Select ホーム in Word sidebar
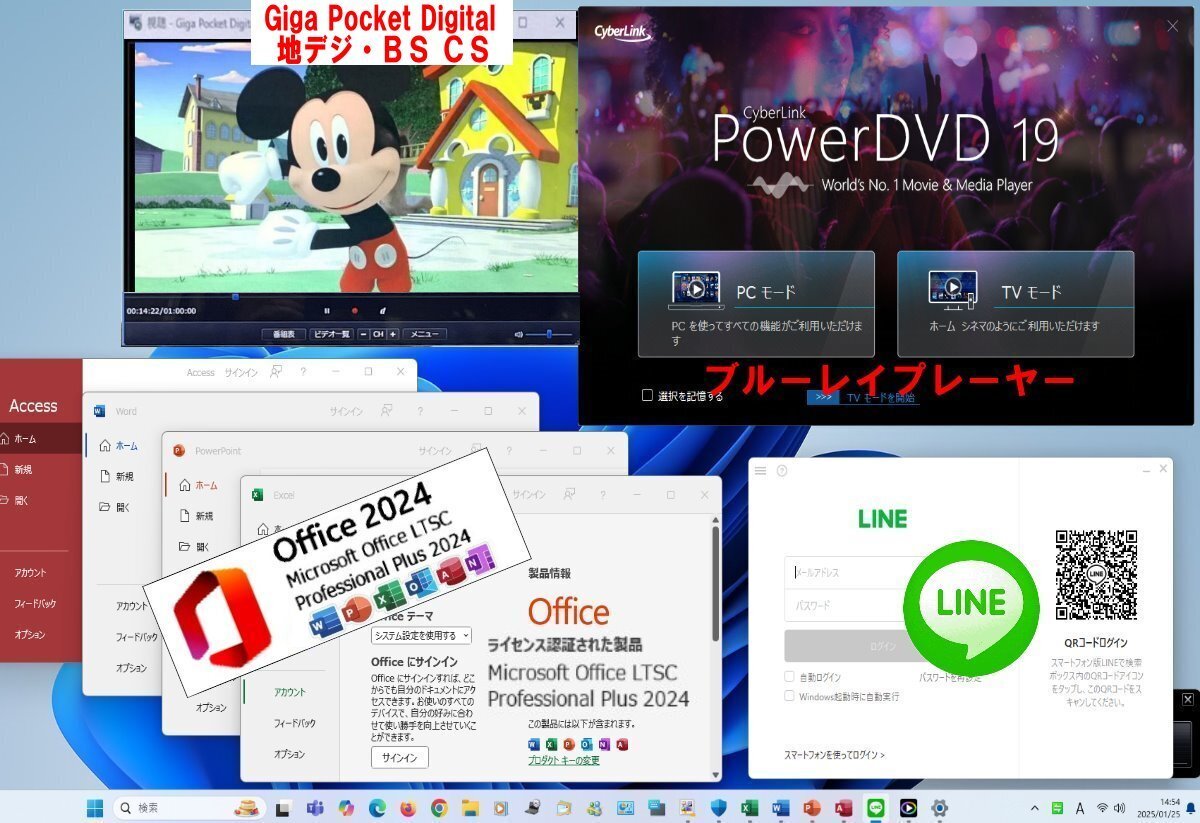The height and width of the screenshot is (823, 1200). coord(118,446)
